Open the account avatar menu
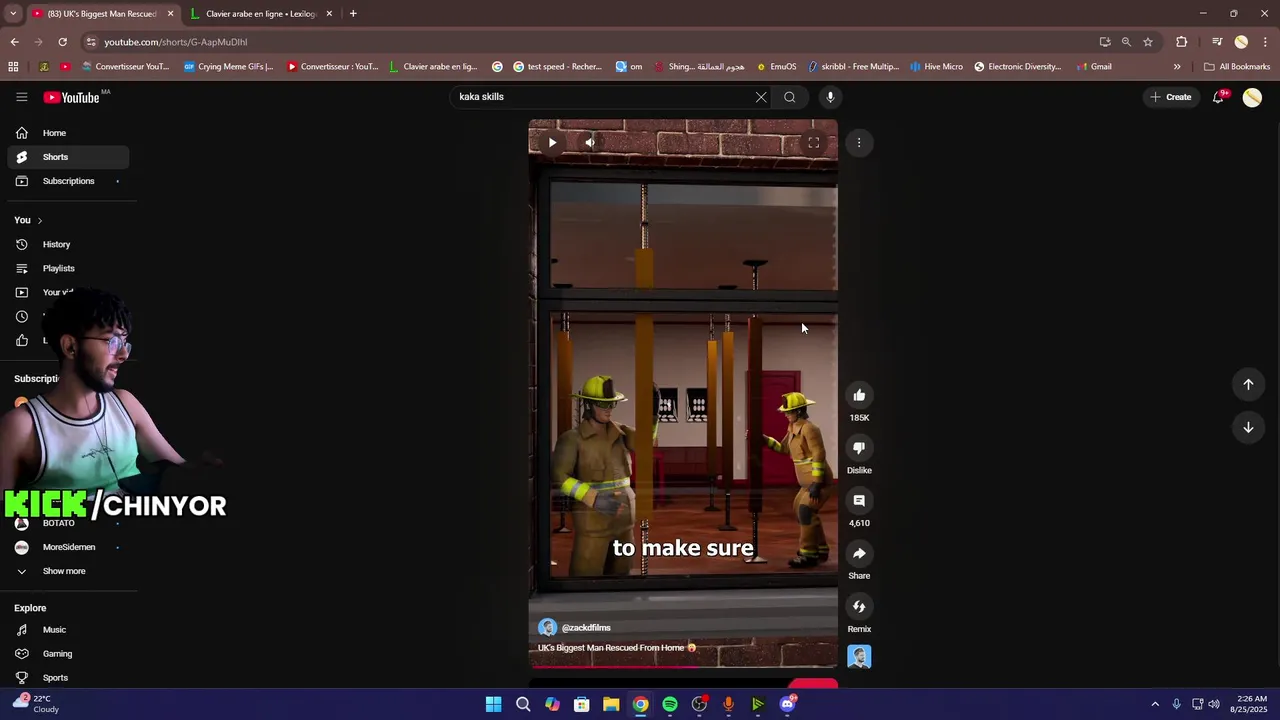Image resolution: width=1280 pixels, height=720 pixels. (1252, 97)
